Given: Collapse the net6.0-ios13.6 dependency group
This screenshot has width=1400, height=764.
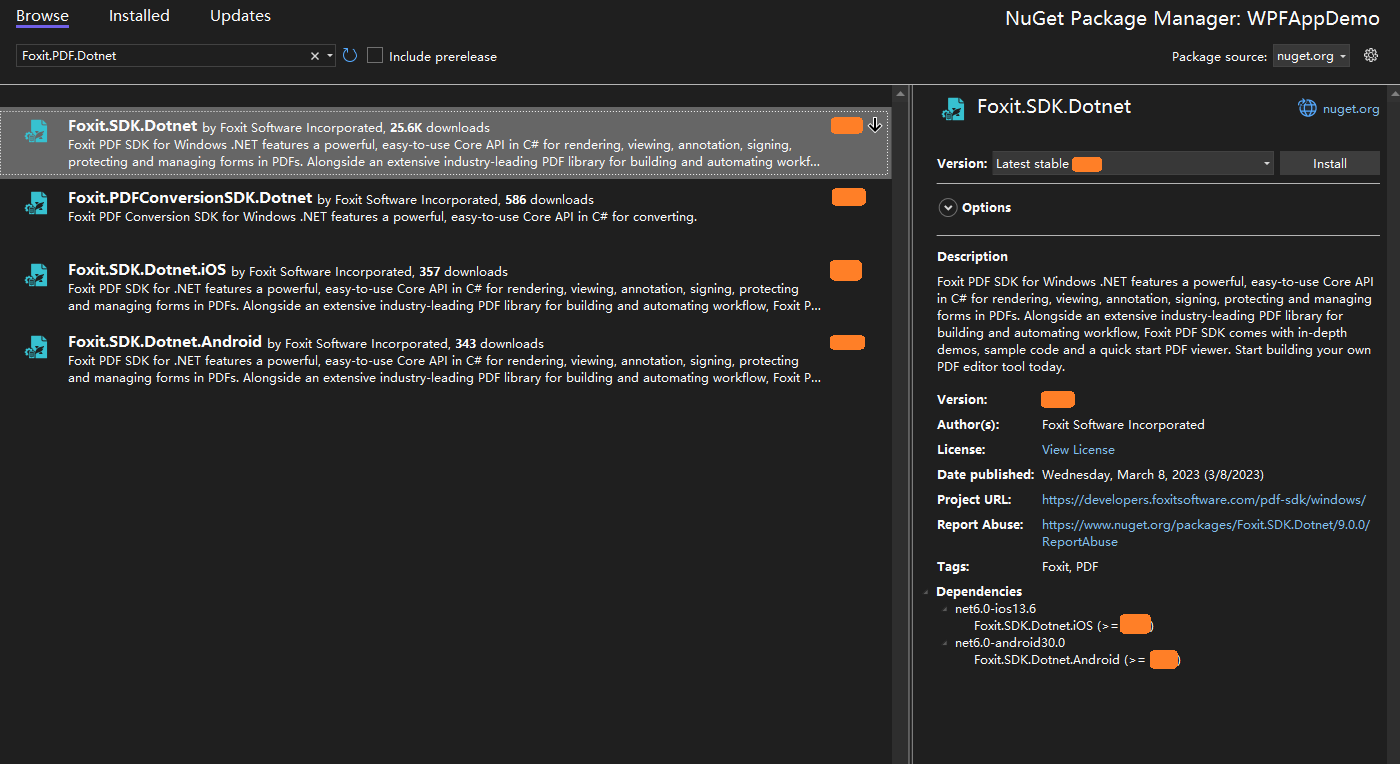Looking at the screenshot, I should point(944,608).
